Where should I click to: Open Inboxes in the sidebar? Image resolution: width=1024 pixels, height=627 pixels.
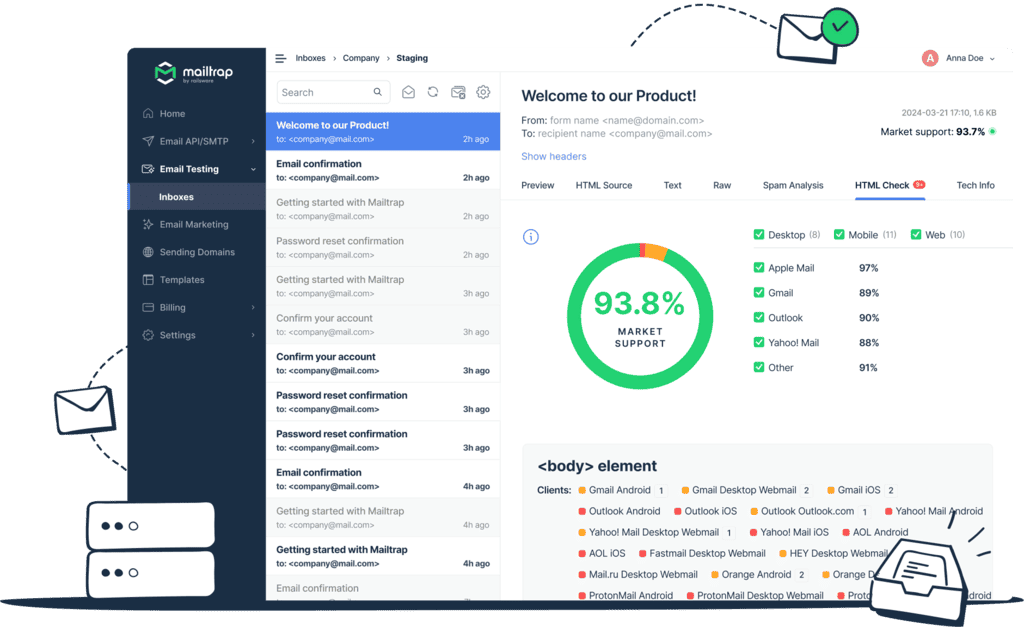tap(197, 197)
